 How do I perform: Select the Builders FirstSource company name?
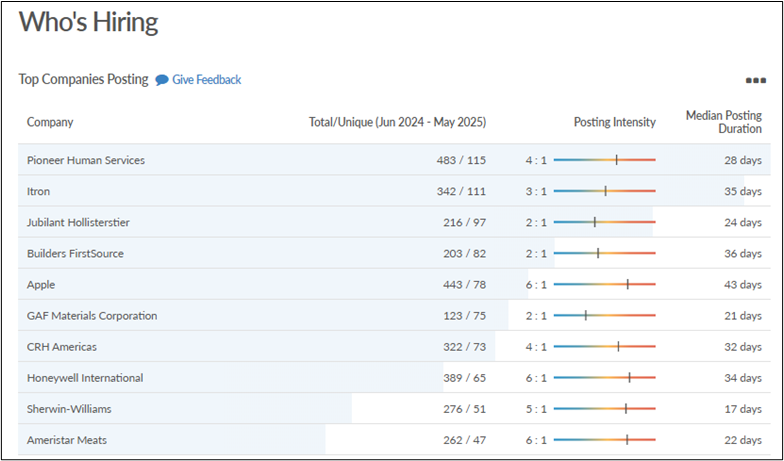click(x=75, y=253)
